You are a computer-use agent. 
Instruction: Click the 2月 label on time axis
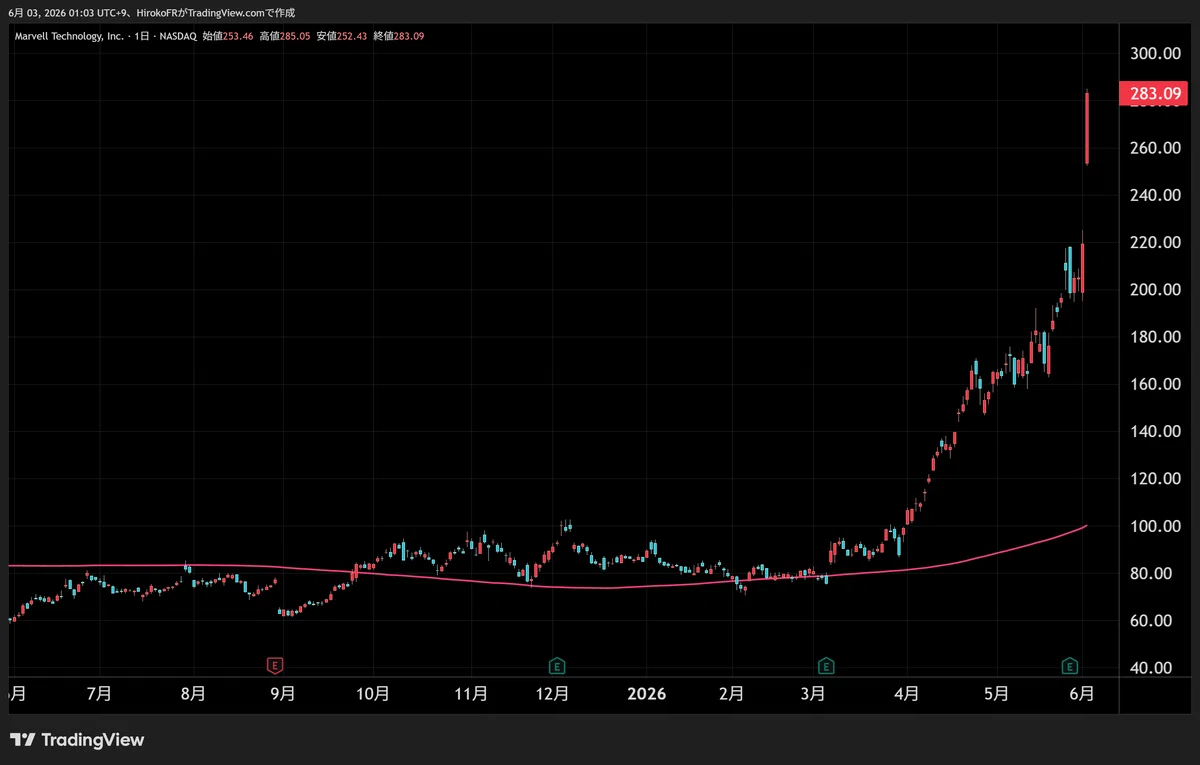731,693
